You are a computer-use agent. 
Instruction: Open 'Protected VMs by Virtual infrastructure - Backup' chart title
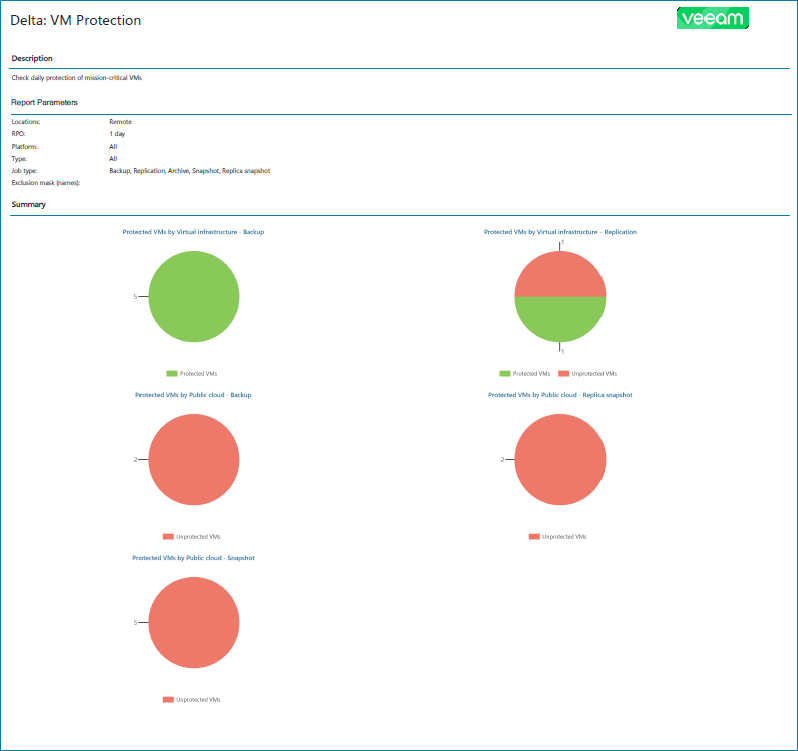[193, 232]
